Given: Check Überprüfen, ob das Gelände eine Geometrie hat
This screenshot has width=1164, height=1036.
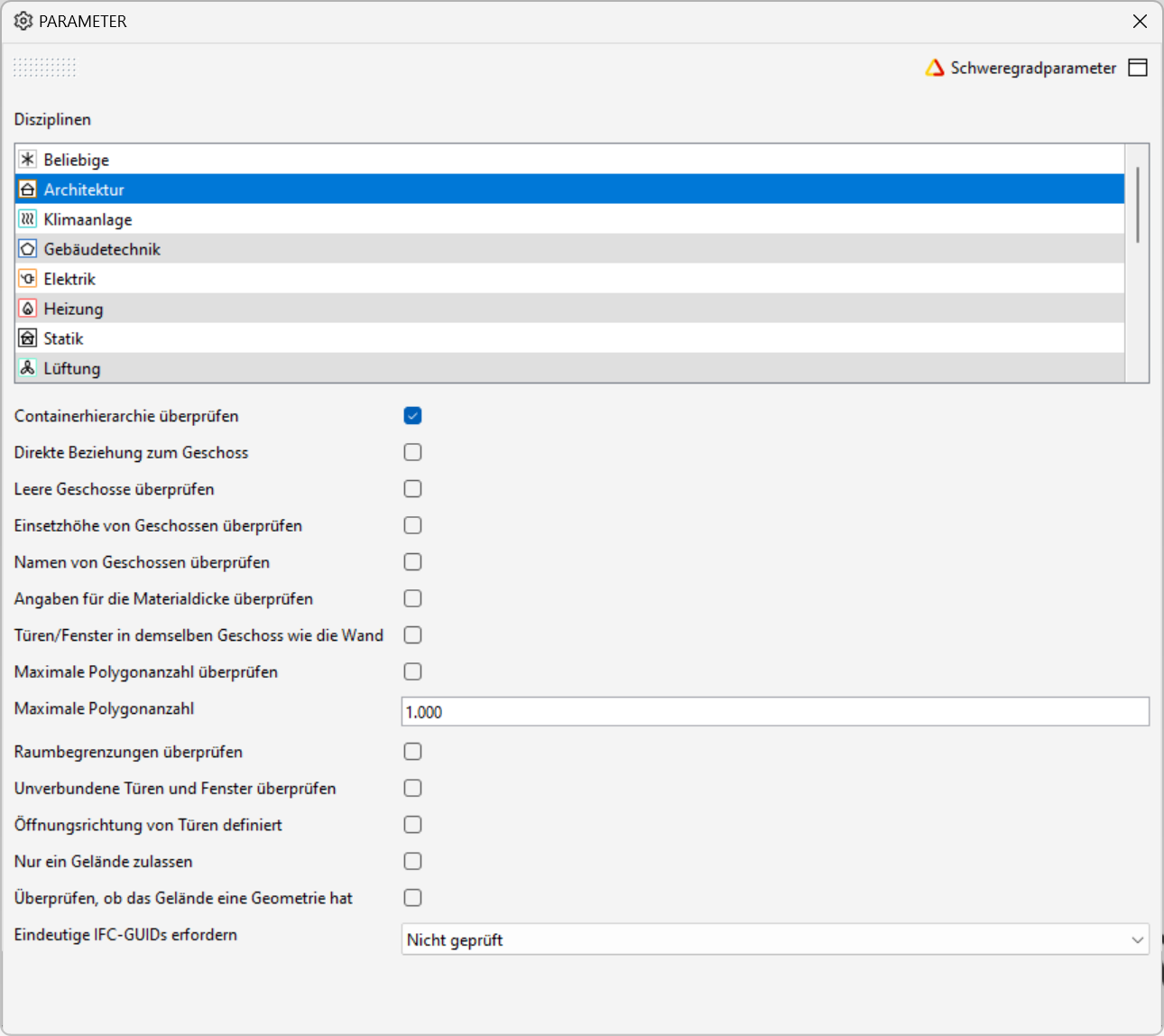Looking at the screenshot, I should (x=412, y=898).
